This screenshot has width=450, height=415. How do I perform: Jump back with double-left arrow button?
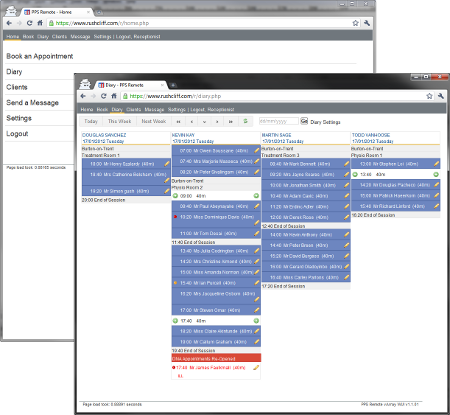179,122
